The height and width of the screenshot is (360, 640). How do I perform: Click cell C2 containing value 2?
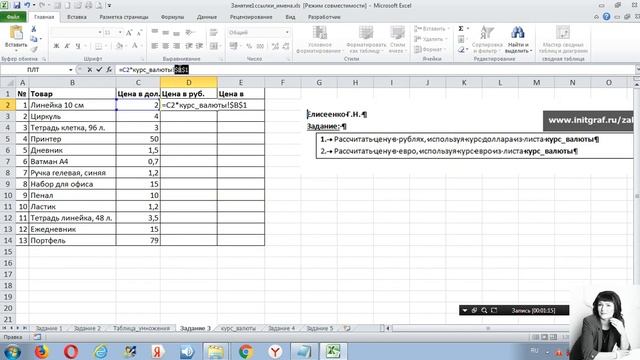click(138, 105)
